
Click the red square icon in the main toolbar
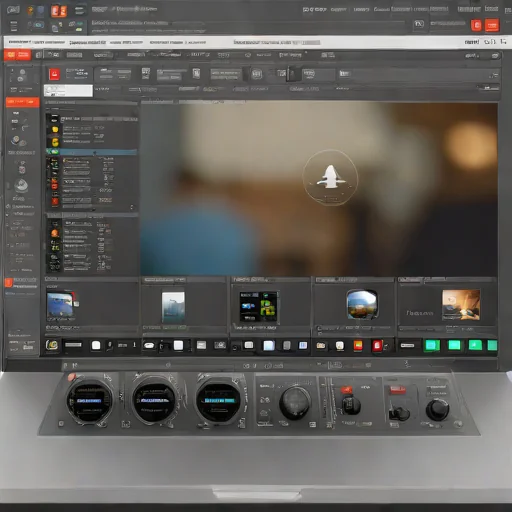point(54,74)
